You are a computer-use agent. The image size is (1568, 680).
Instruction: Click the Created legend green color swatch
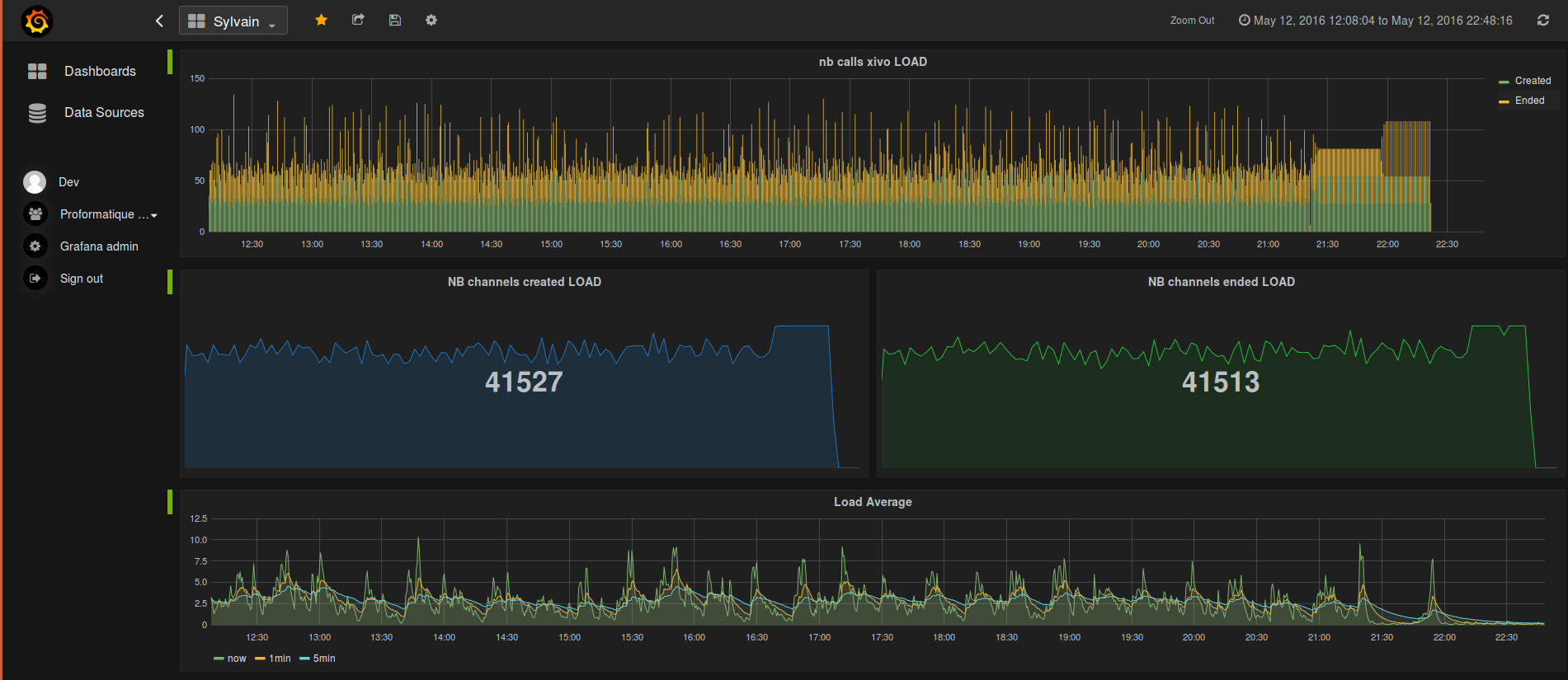point(1504,82)
